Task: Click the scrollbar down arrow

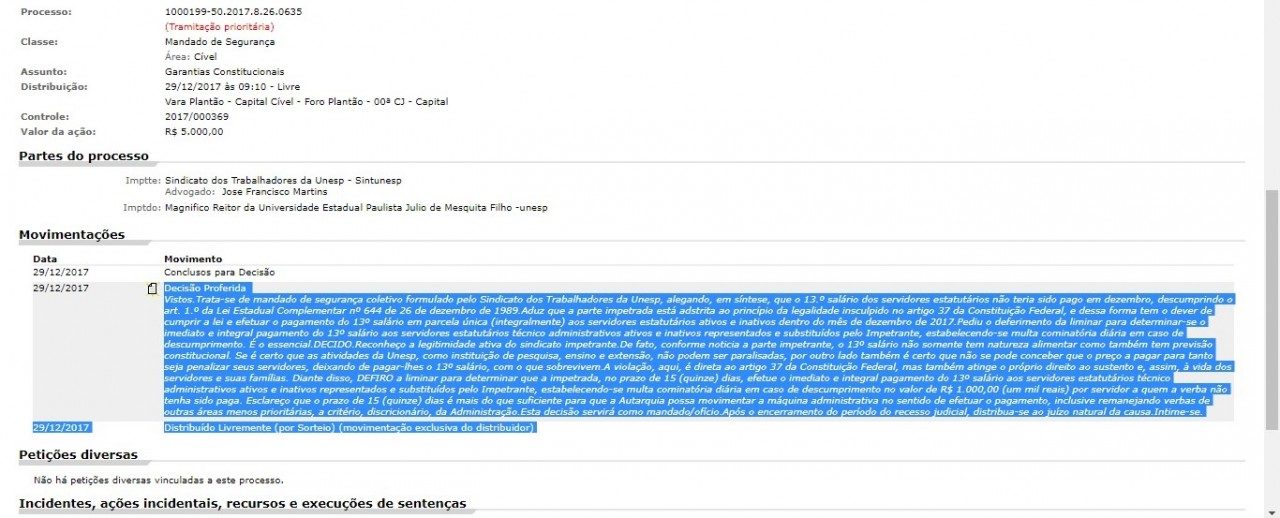Action: (x=1271, y=510)
